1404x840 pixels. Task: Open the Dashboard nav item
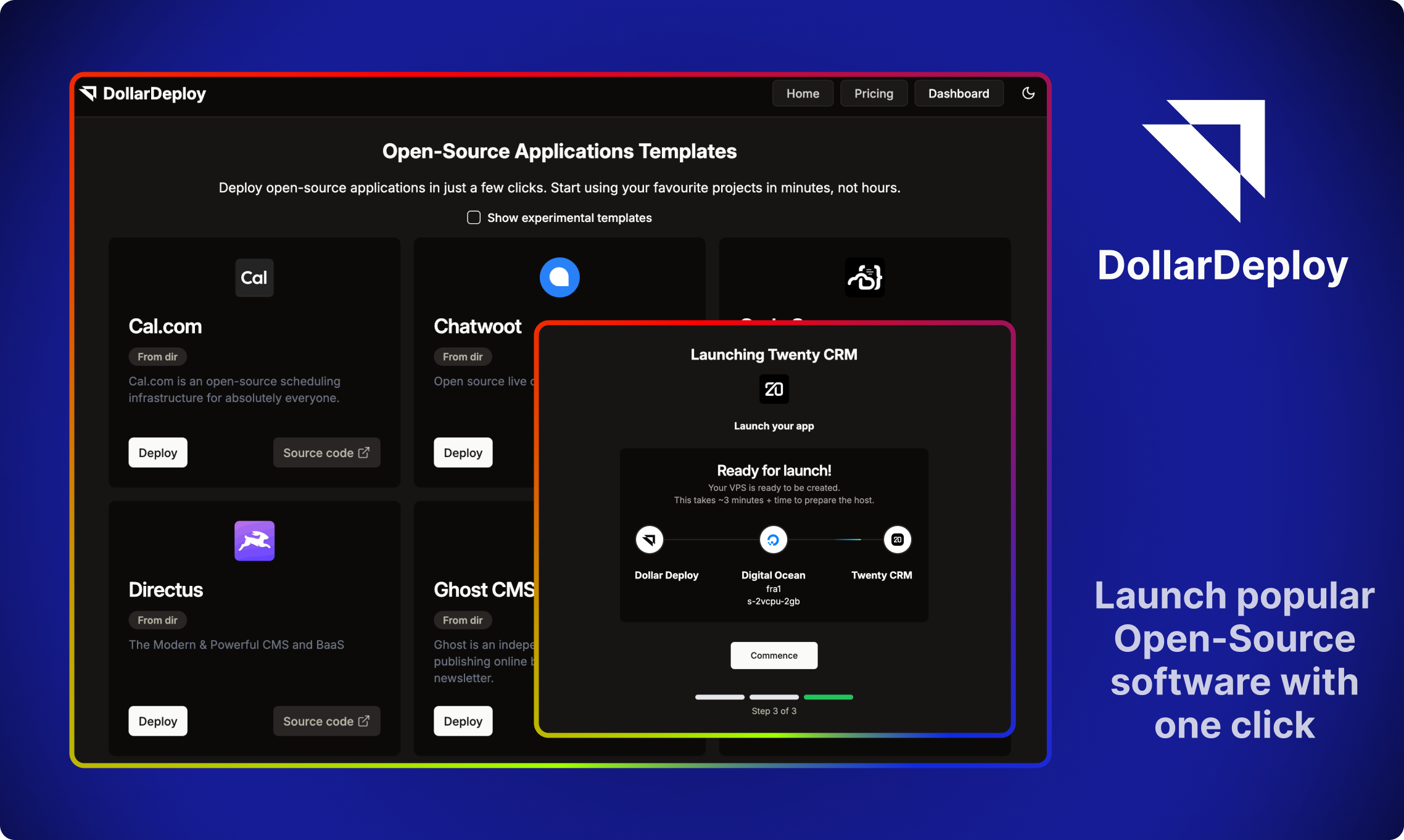pyautogui.click(x=959, y=94)
